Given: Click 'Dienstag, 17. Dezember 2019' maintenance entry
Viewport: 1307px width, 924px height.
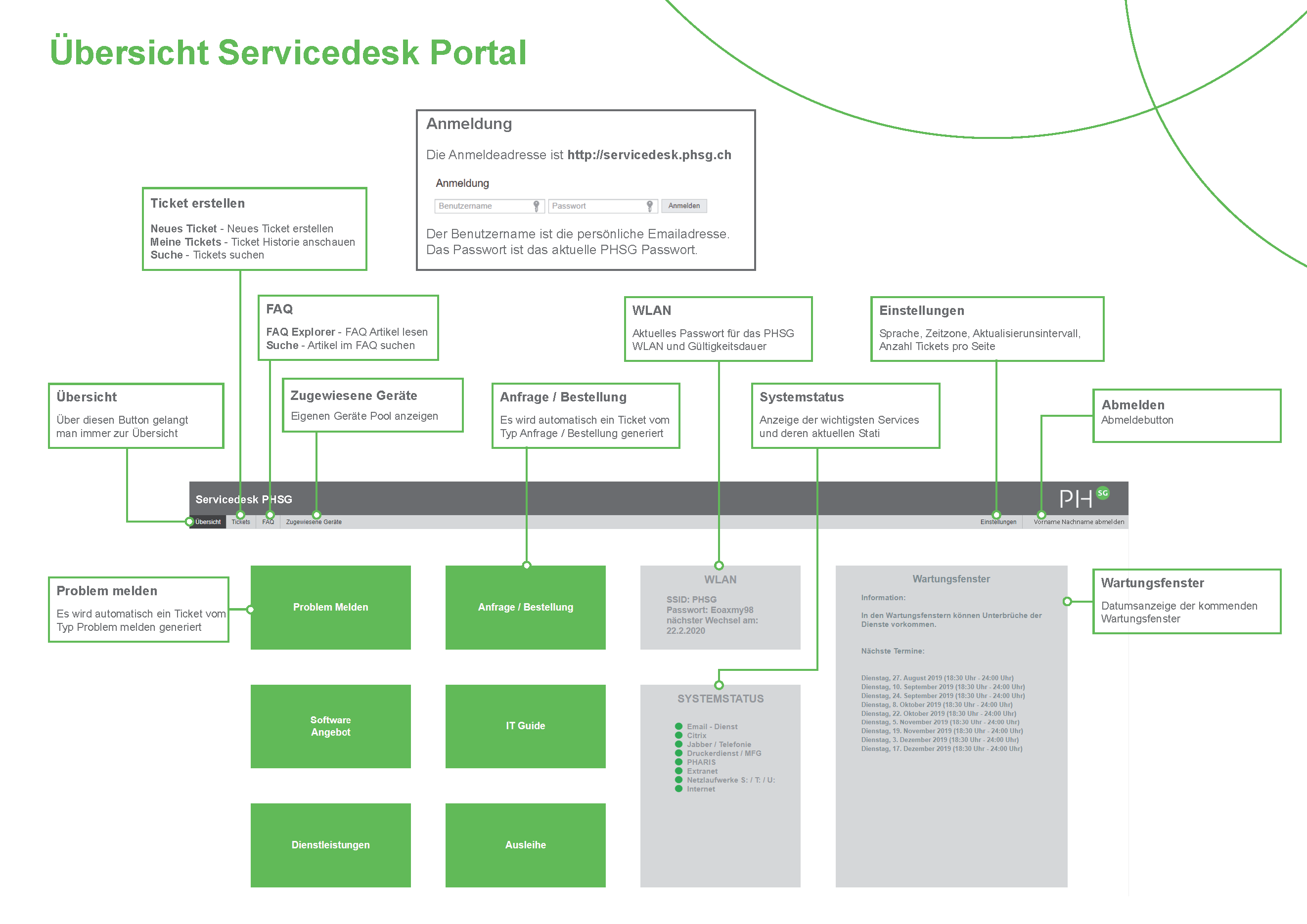Looking at the screenshot, I should pyautogui.click(x=942, y=749).
